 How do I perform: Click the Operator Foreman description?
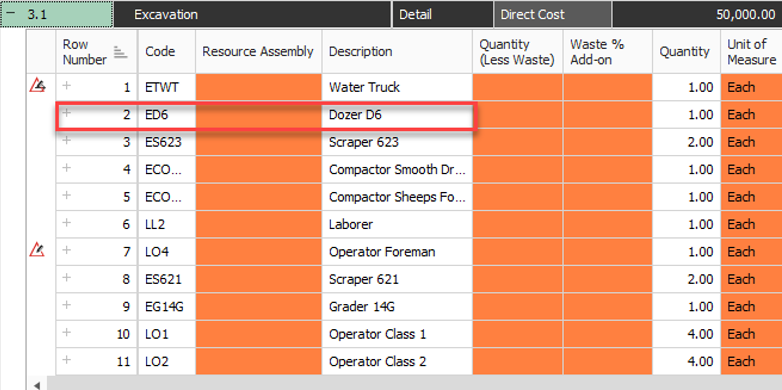pos(382,252)
